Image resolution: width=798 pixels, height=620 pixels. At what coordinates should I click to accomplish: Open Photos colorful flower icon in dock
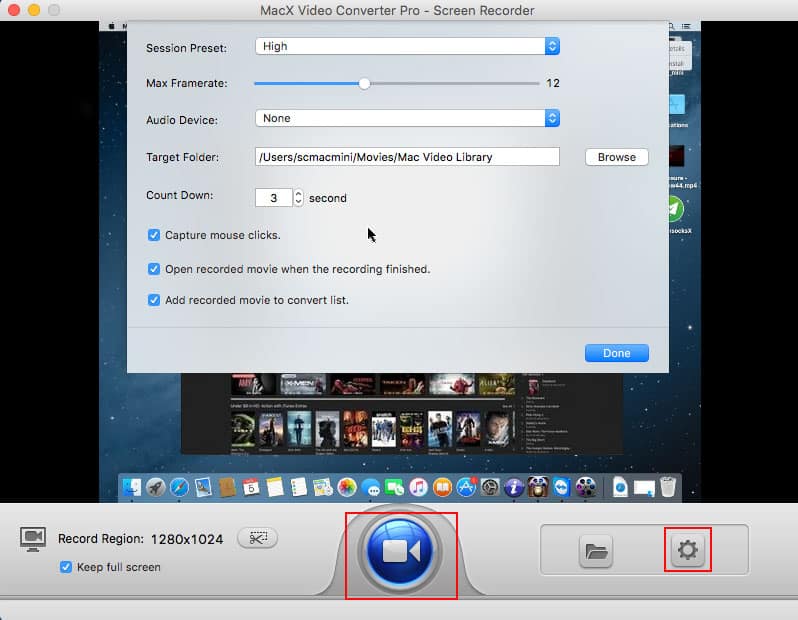point(347,488)
